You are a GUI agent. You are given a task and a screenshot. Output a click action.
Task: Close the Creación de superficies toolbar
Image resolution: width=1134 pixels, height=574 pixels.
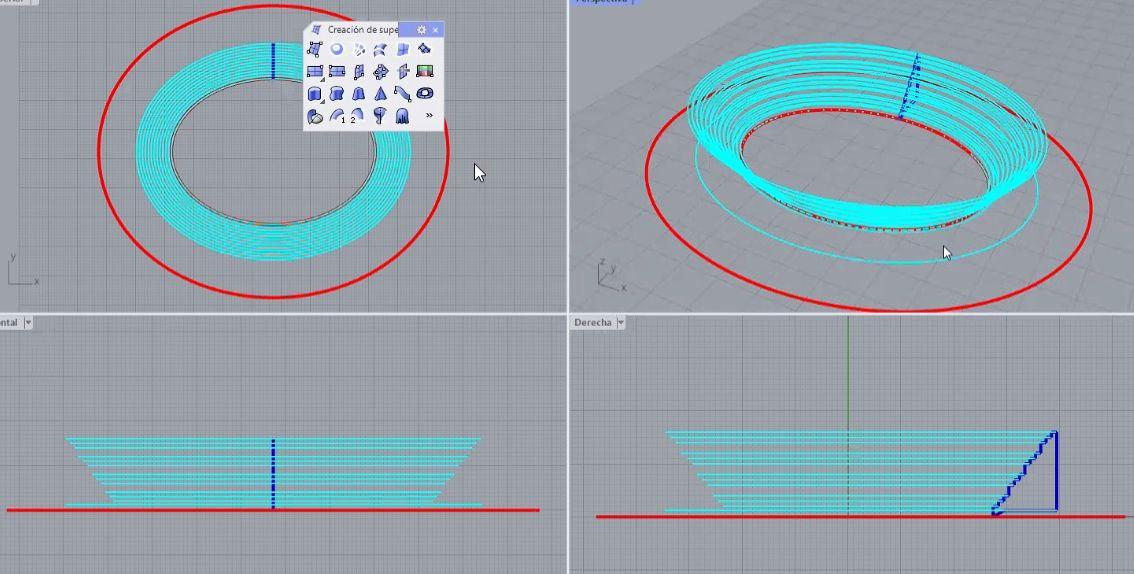point(435,30)
